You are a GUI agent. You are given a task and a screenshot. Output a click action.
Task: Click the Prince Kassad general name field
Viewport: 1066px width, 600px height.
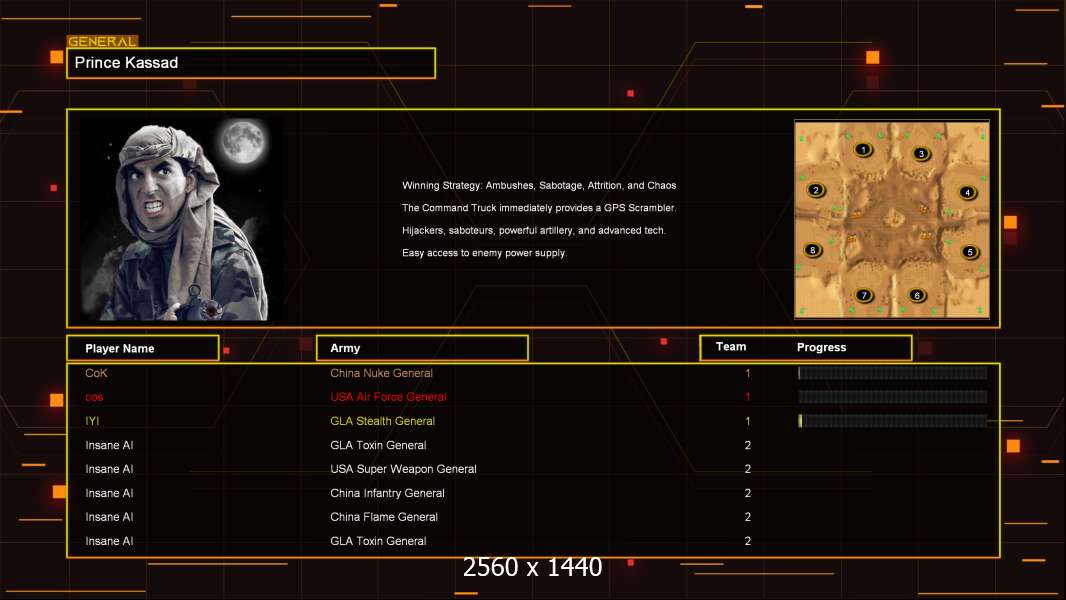pos(251,63)
